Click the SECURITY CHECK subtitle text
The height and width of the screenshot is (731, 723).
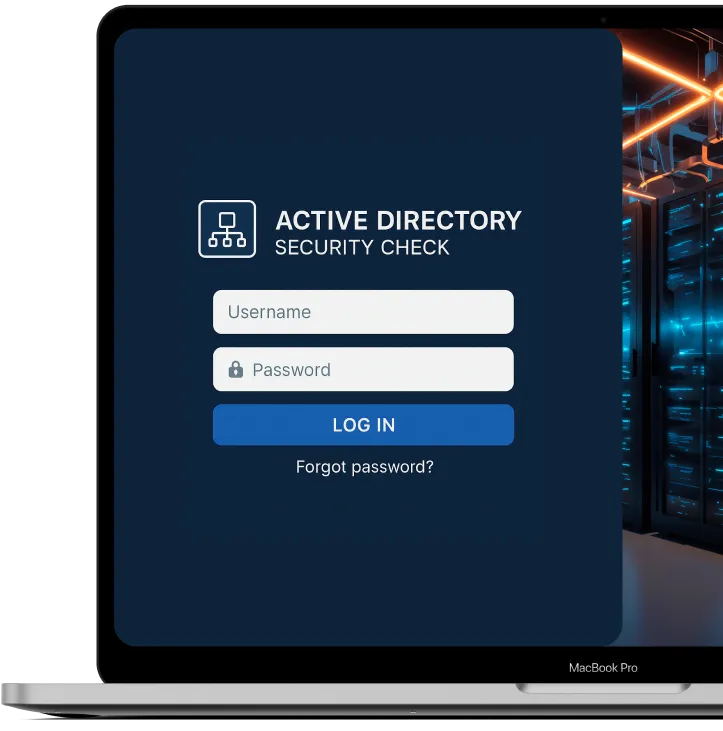click(x=362, y=248)
